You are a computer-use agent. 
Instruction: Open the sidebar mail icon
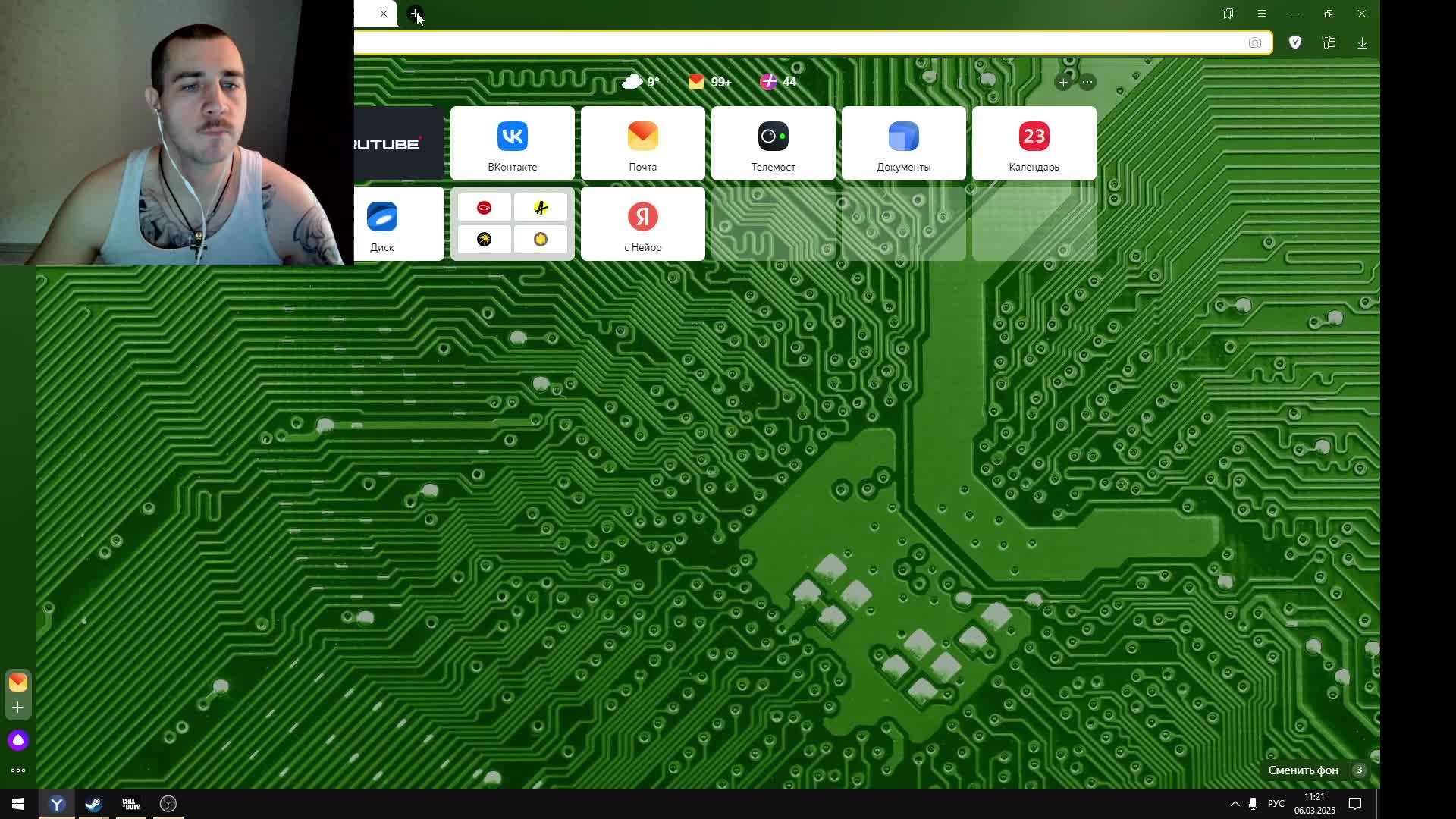coord(18,682)
